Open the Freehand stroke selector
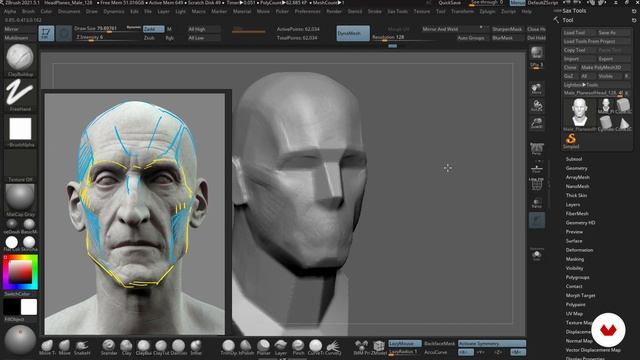The height and width of the screenshot is (360, 640). point(20,93)
